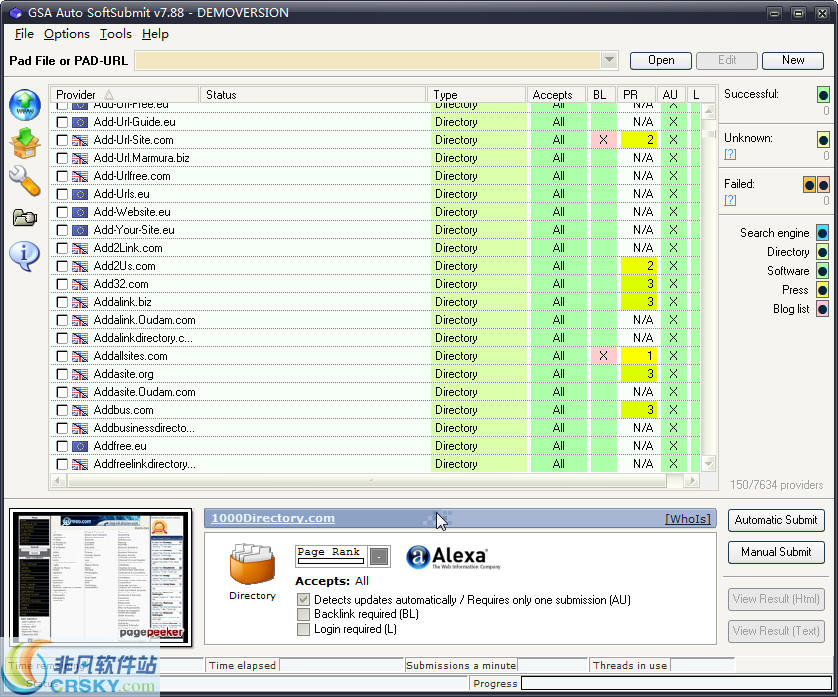The width and height of the screenshot is (838, 697).
Task: Click the wrench settings icon
Action: click(x=24, y=180)
